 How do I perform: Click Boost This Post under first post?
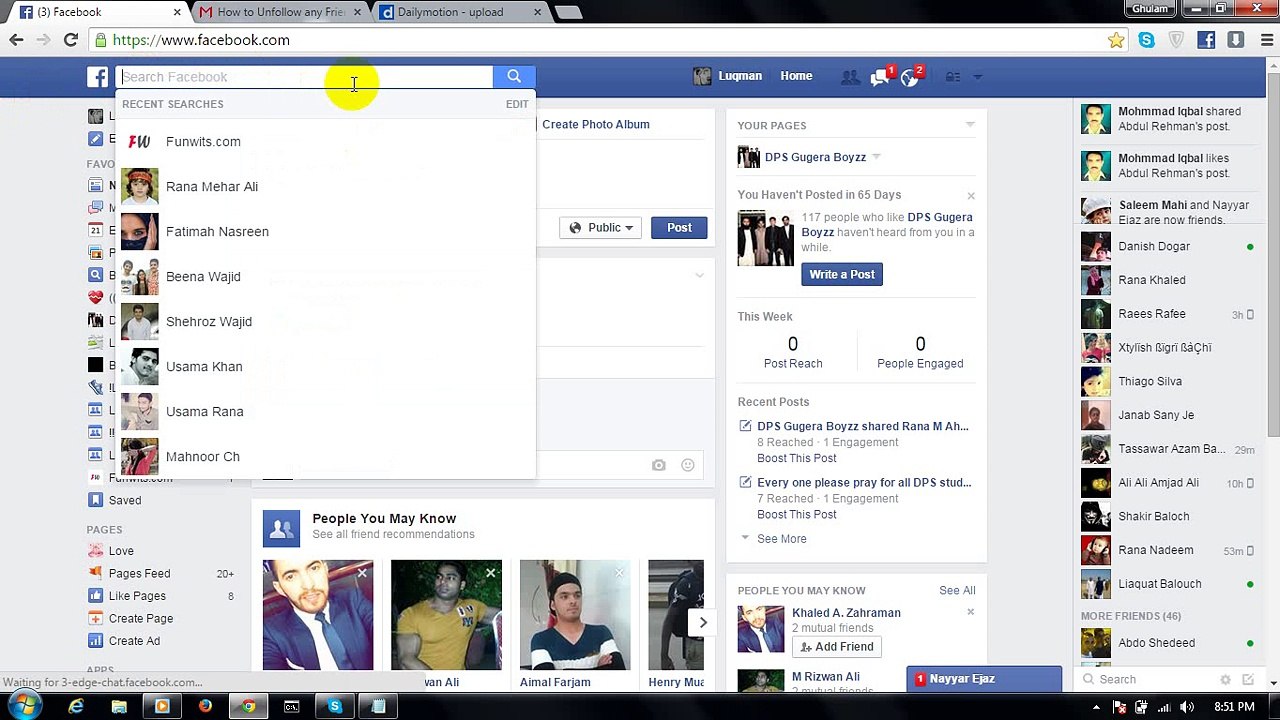tap(797, 458)
